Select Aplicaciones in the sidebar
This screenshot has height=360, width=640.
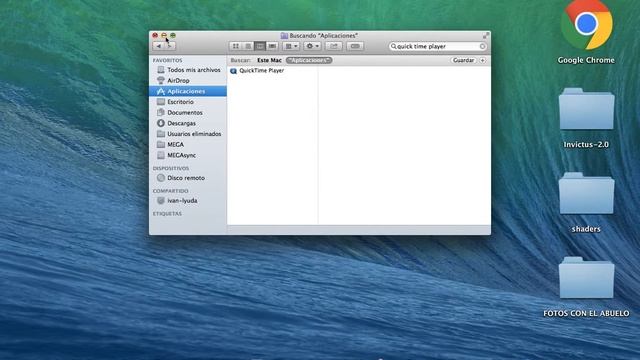(188, 91)
